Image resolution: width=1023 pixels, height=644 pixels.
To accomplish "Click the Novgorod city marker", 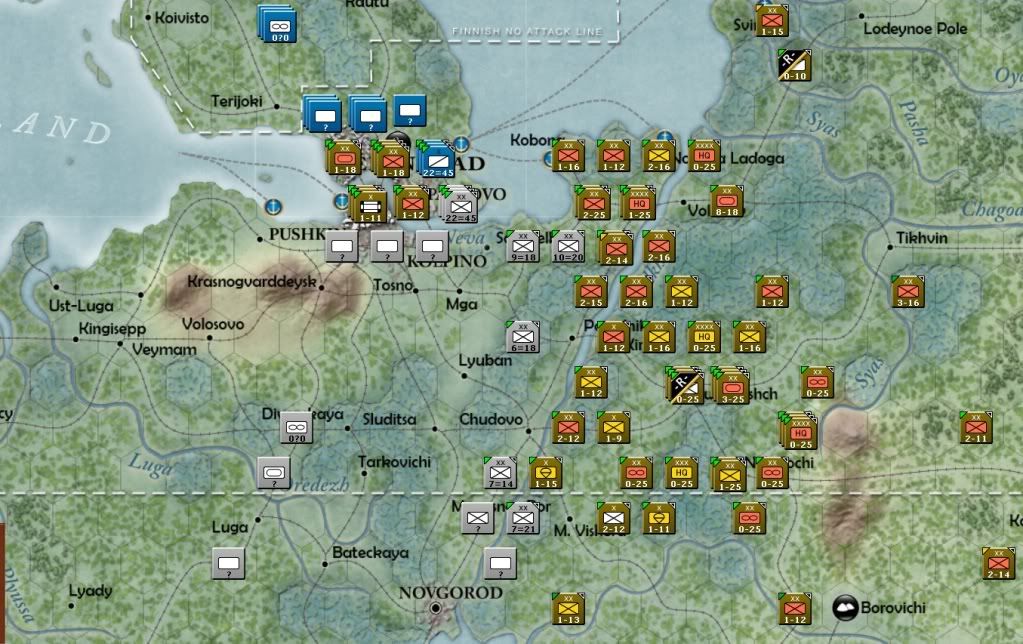I will coord(435,608).
